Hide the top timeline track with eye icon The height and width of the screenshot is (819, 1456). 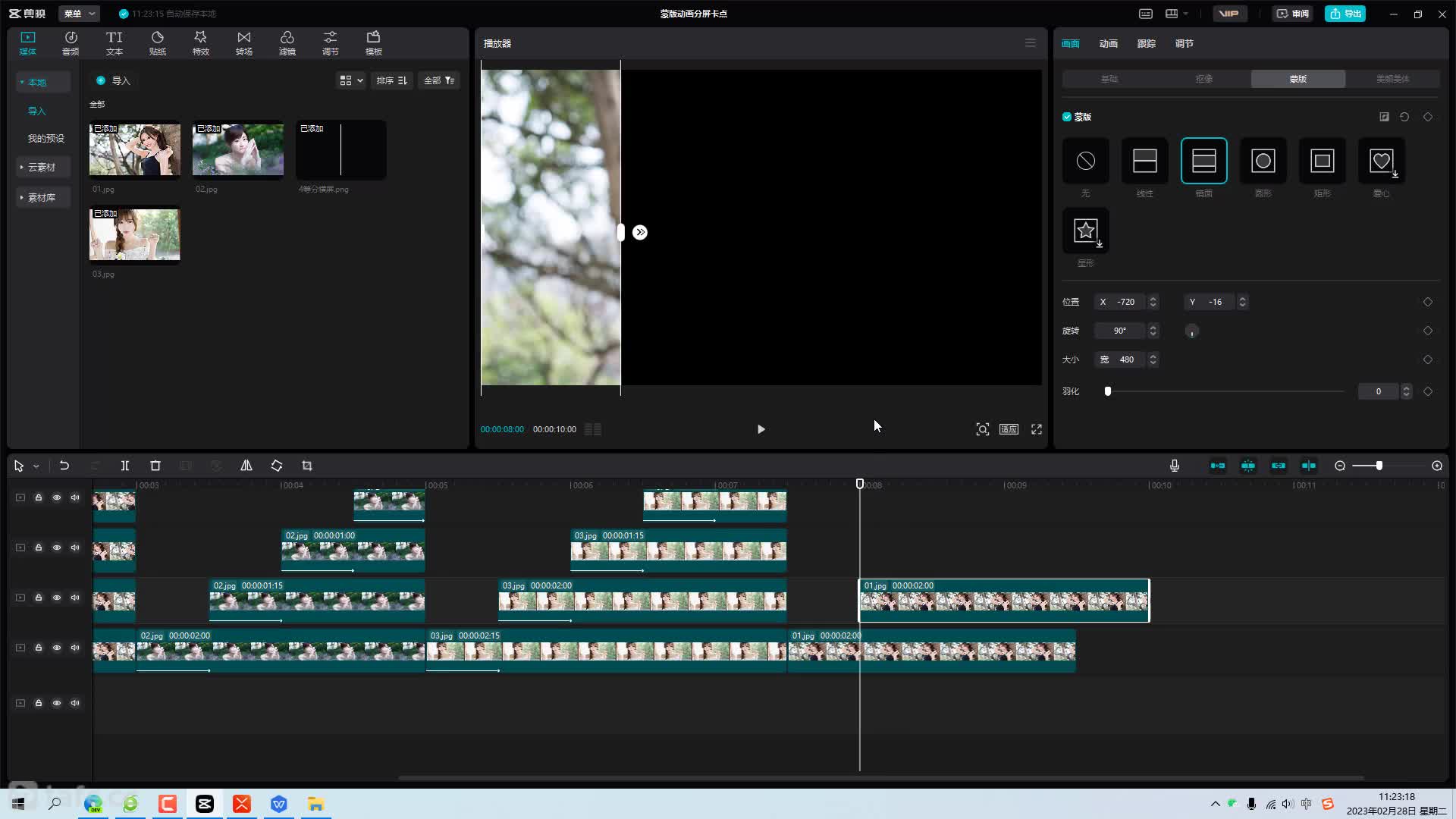pos(57,497)
